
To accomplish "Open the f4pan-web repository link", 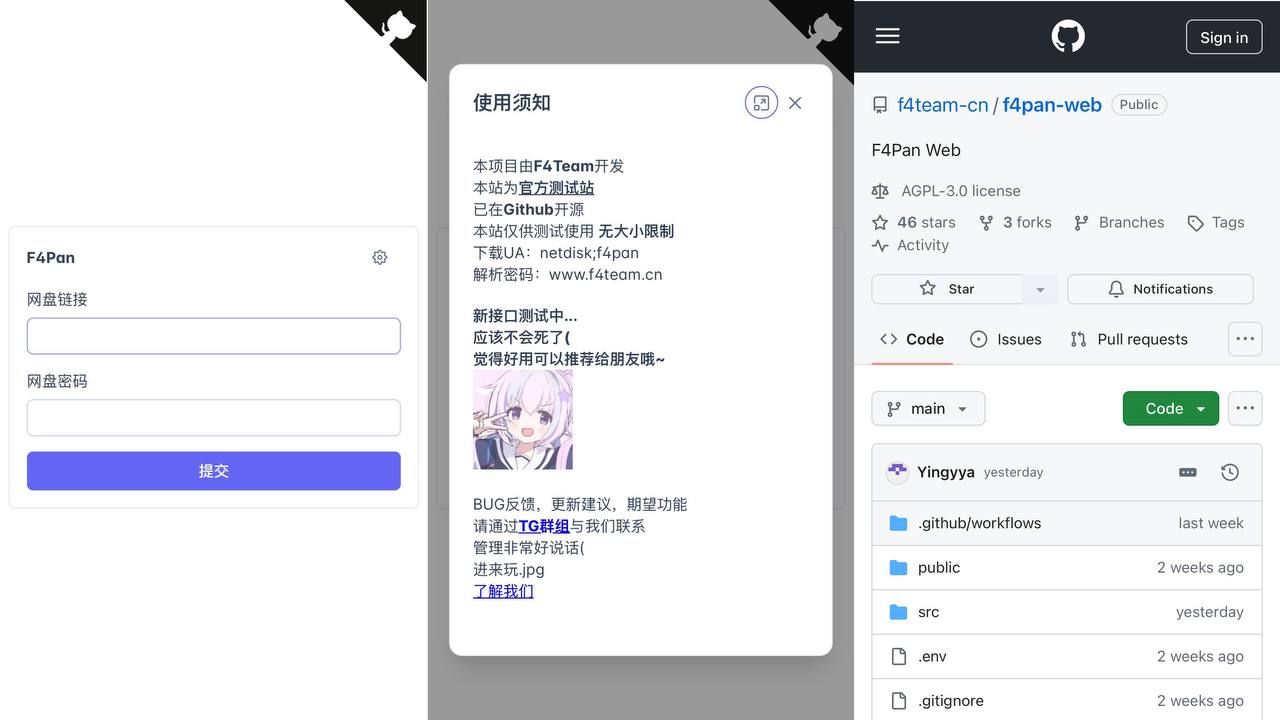I will click(1052, 105).
